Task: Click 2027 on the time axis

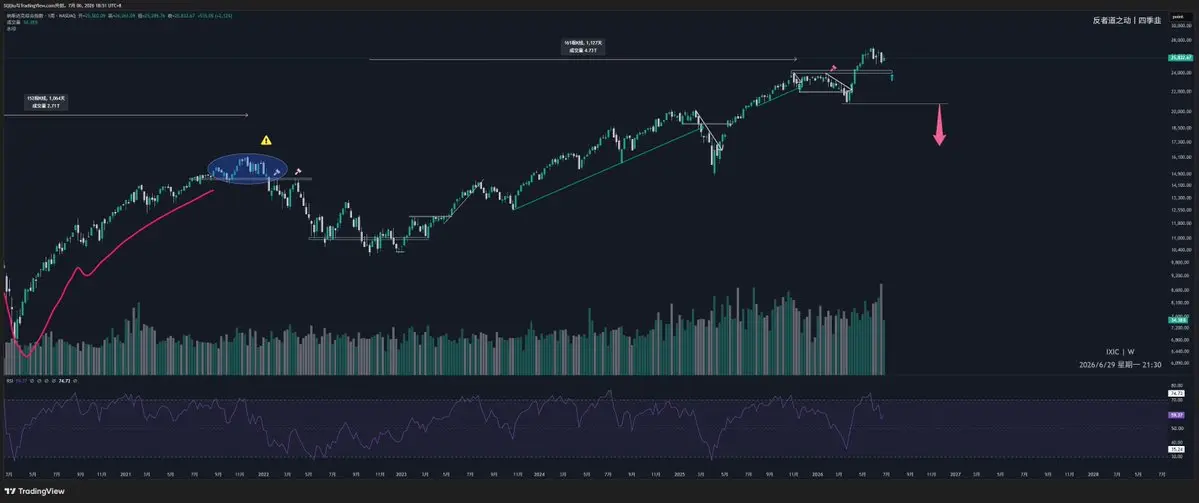Action: tap(955, 474)
